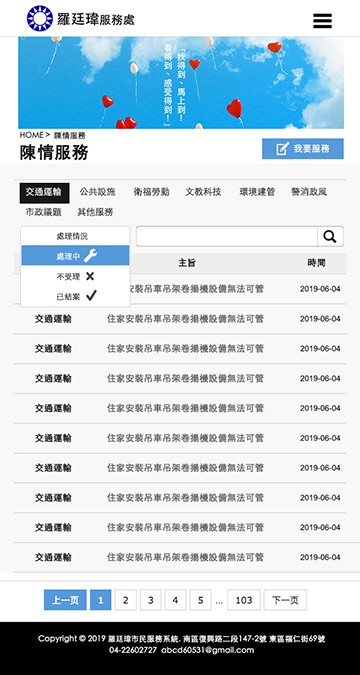
Task: Open the hamburger menu
Action: tap(323, 21)
